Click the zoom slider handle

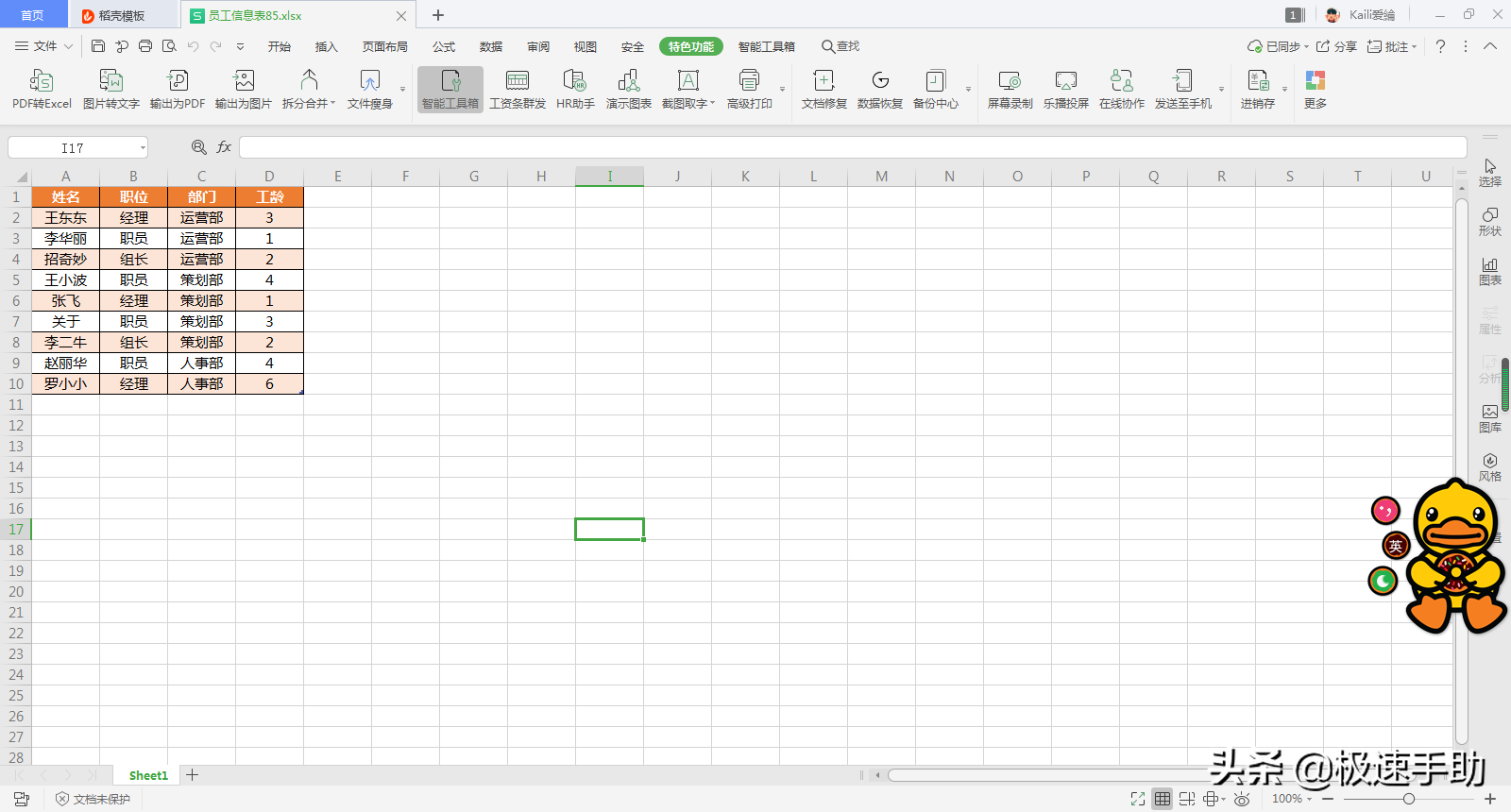1409,799
